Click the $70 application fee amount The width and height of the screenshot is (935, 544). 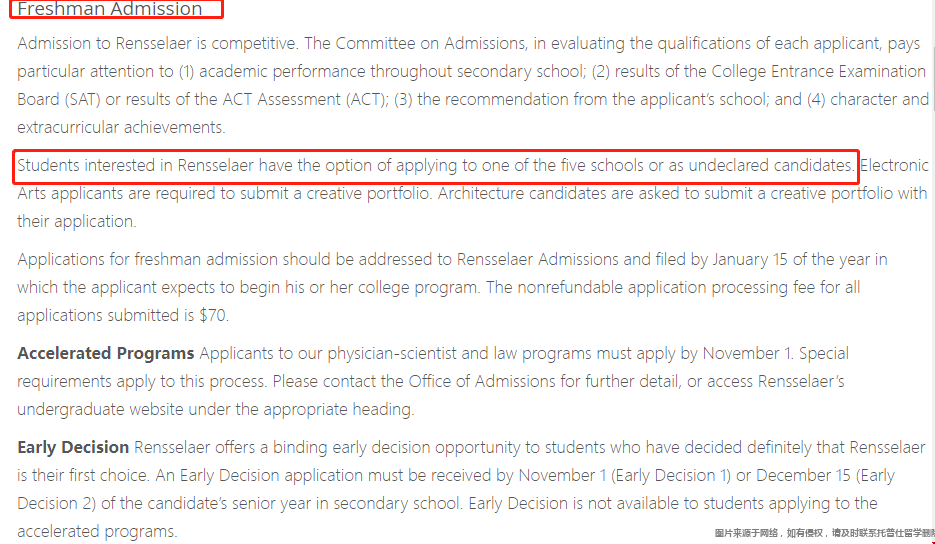[213, 315]
